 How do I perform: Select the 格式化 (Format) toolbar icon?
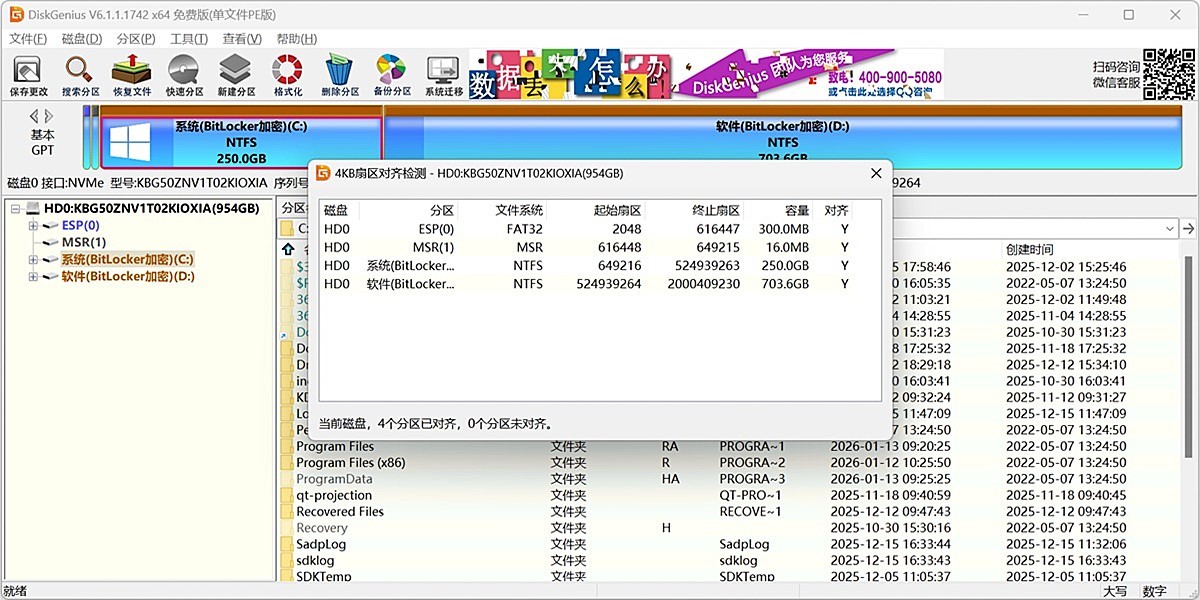point(286,75)
